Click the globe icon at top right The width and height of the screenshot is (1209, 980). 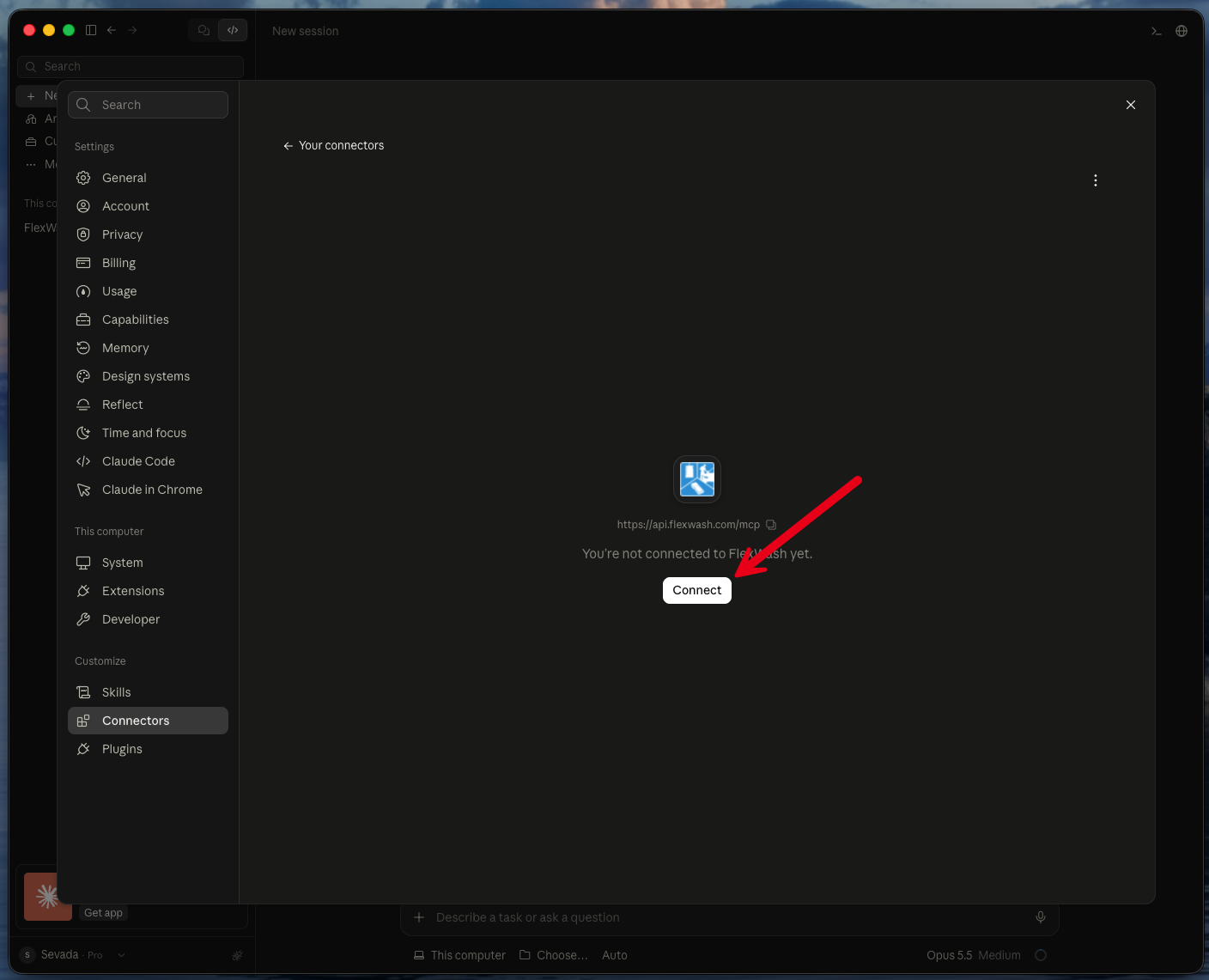point(1182,31)
